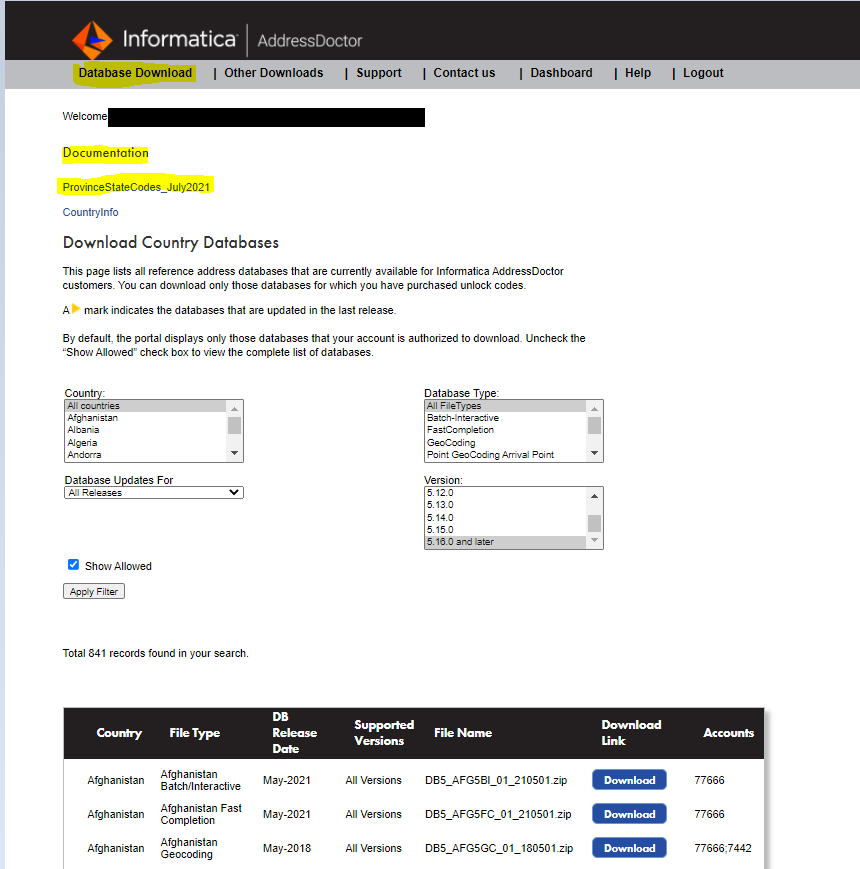Select Andorra in the Country list
Screen dimensions: 860x869
146,455
